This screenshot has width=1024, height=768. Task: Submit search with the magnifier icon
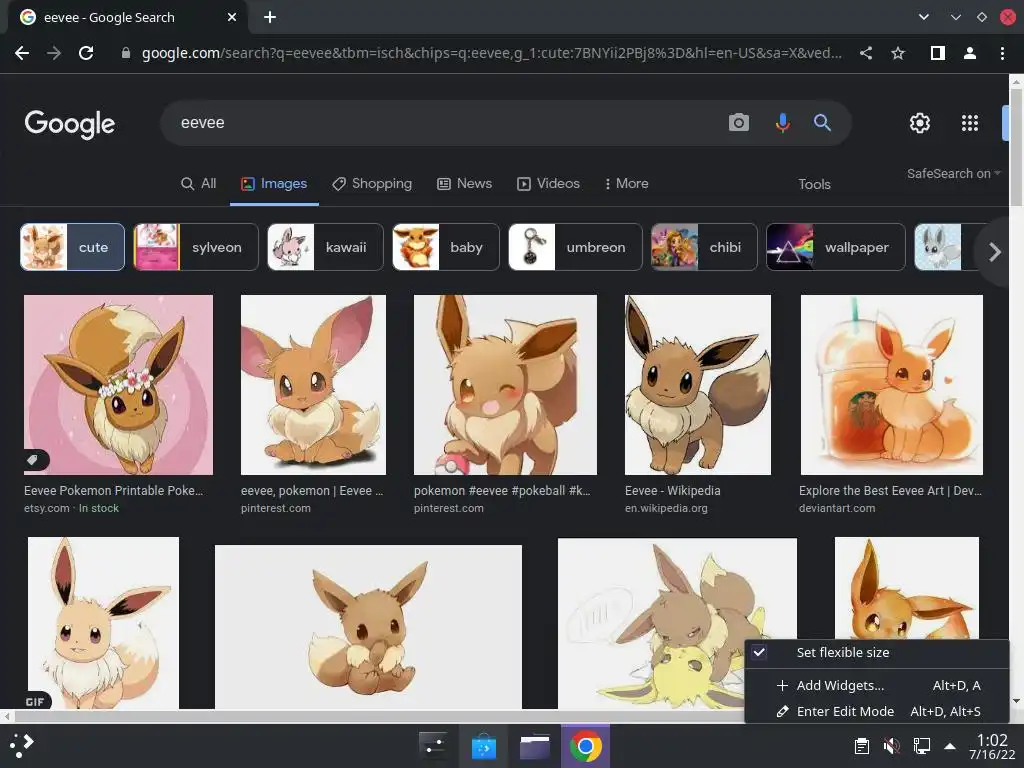click(822, 122)
